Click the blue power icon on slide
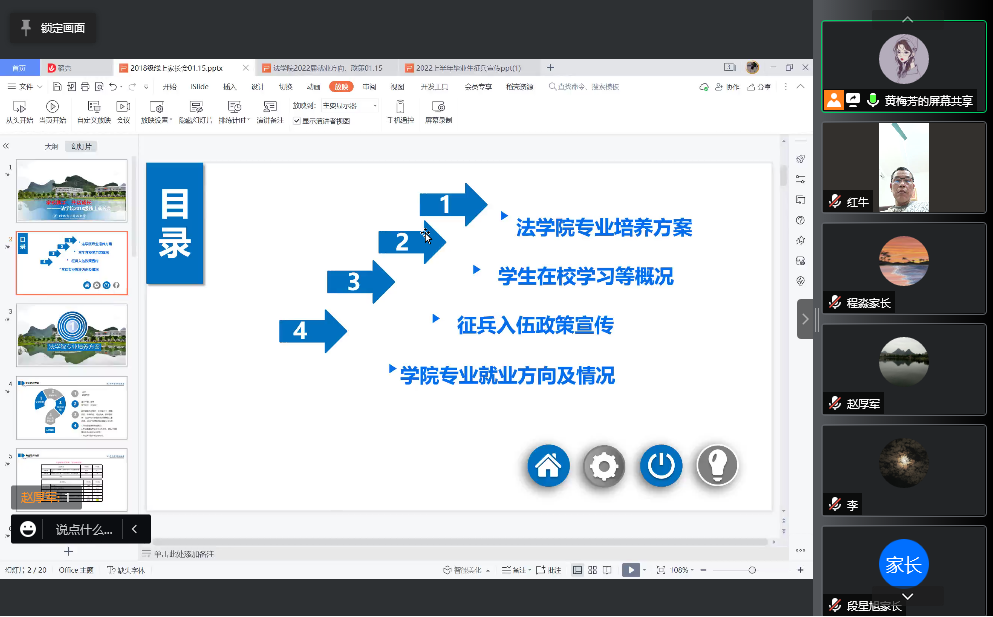Image resolution: width=993 pixels, height=617 pixels. pyautogui.click(x=661, y=465)
